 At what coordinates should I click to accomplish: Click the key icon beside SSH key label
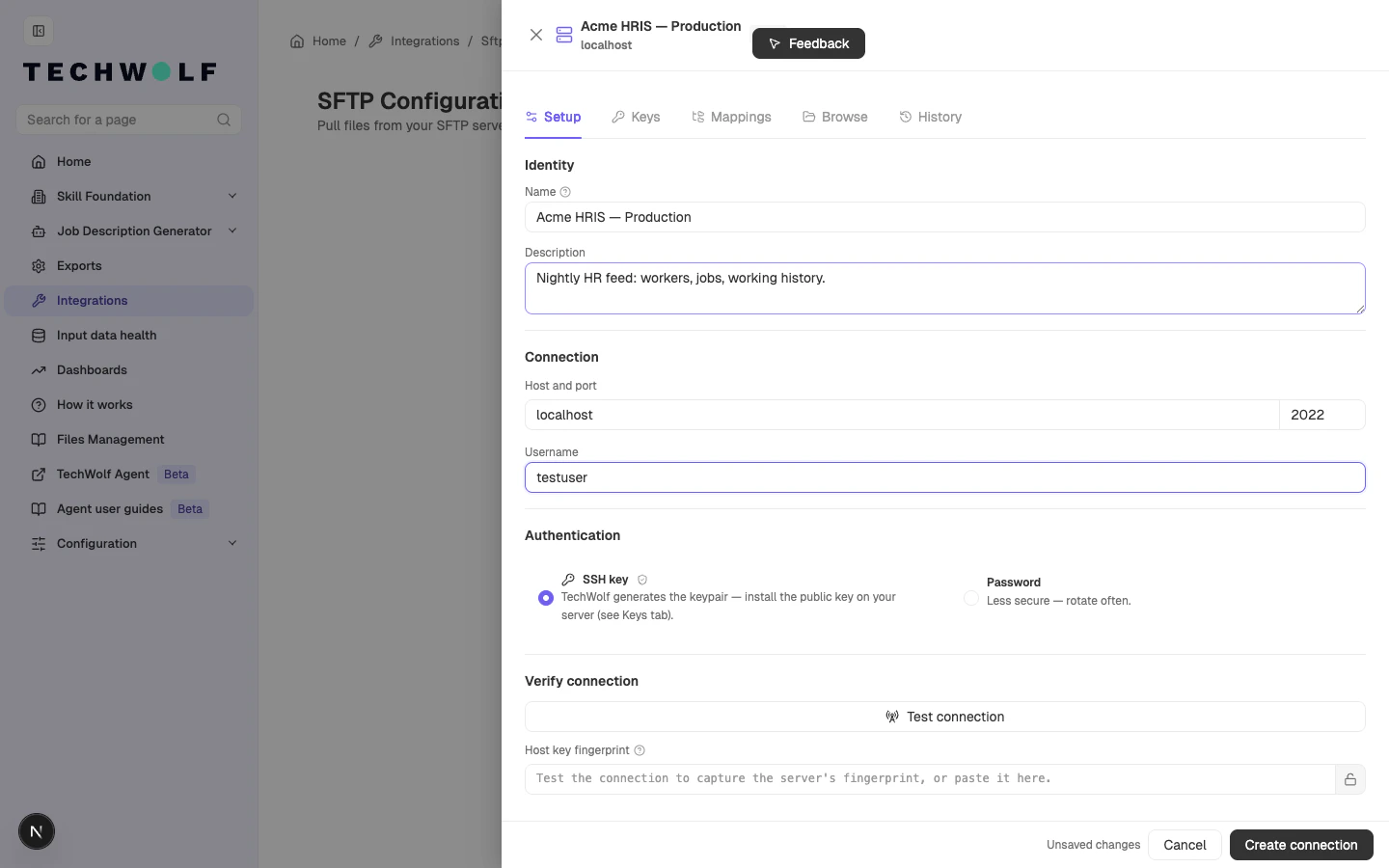pos(568,580)
